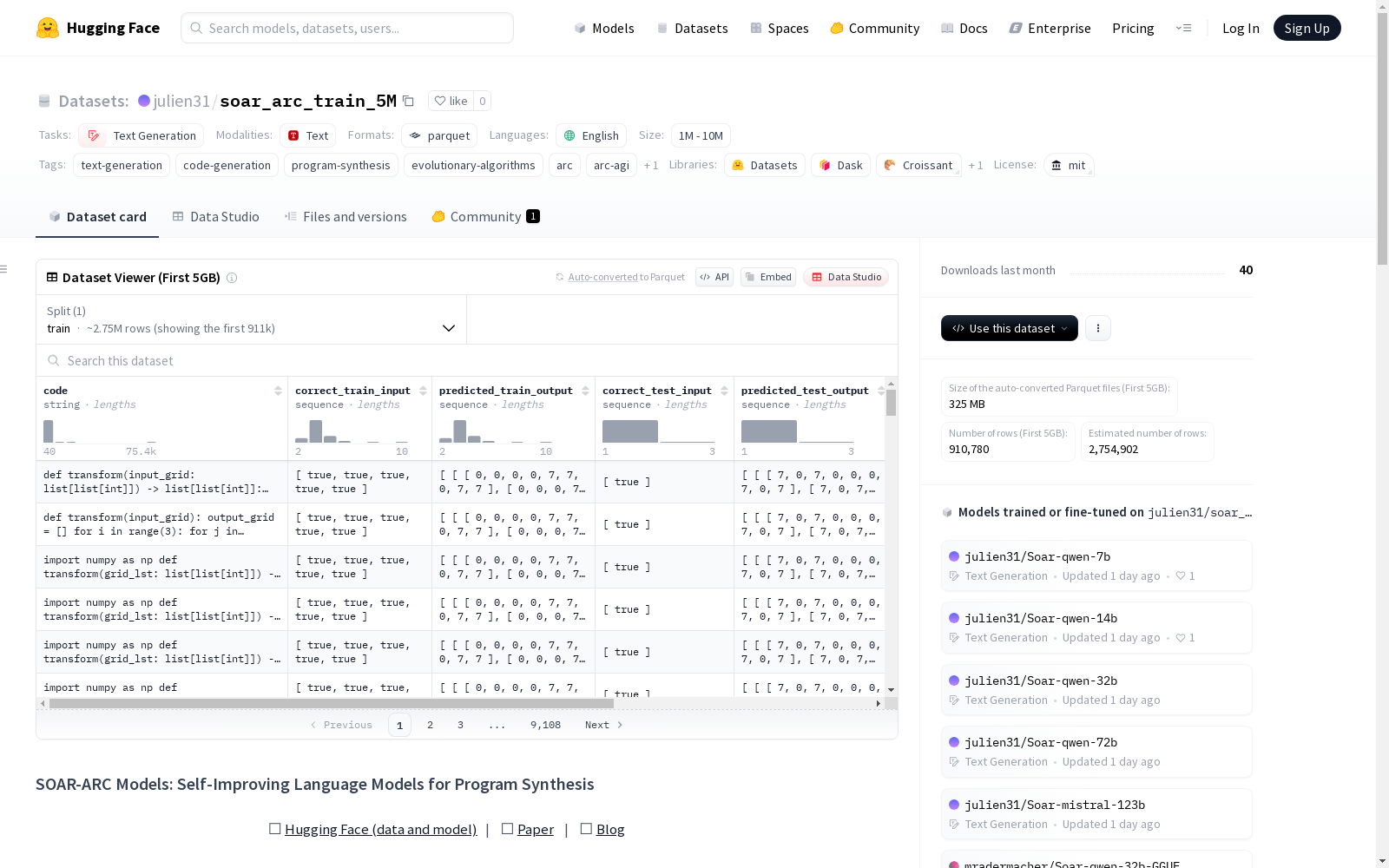Switch to the Dataset card tab
The height and width of the screenshot is (868, 1389).
pos(97,217)
